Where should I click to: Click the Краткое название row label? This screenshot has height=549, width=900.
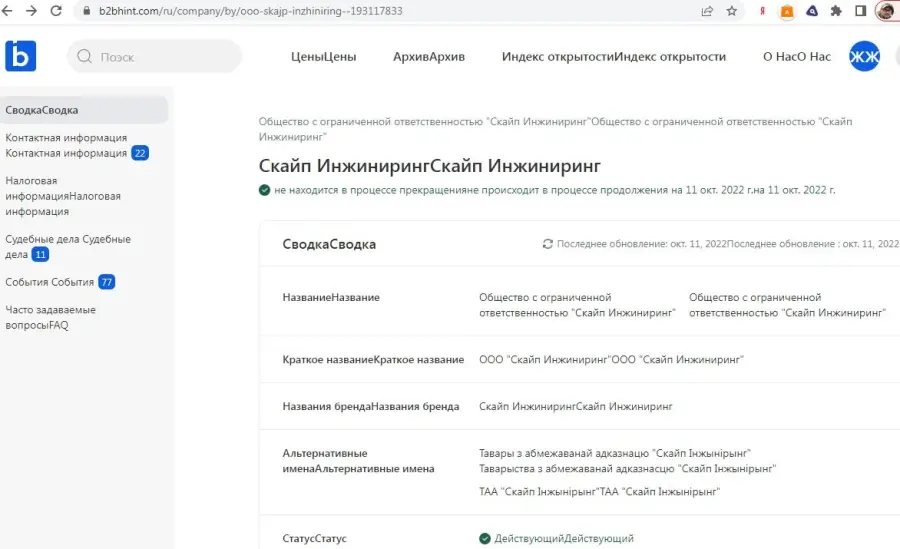point(373,359)
